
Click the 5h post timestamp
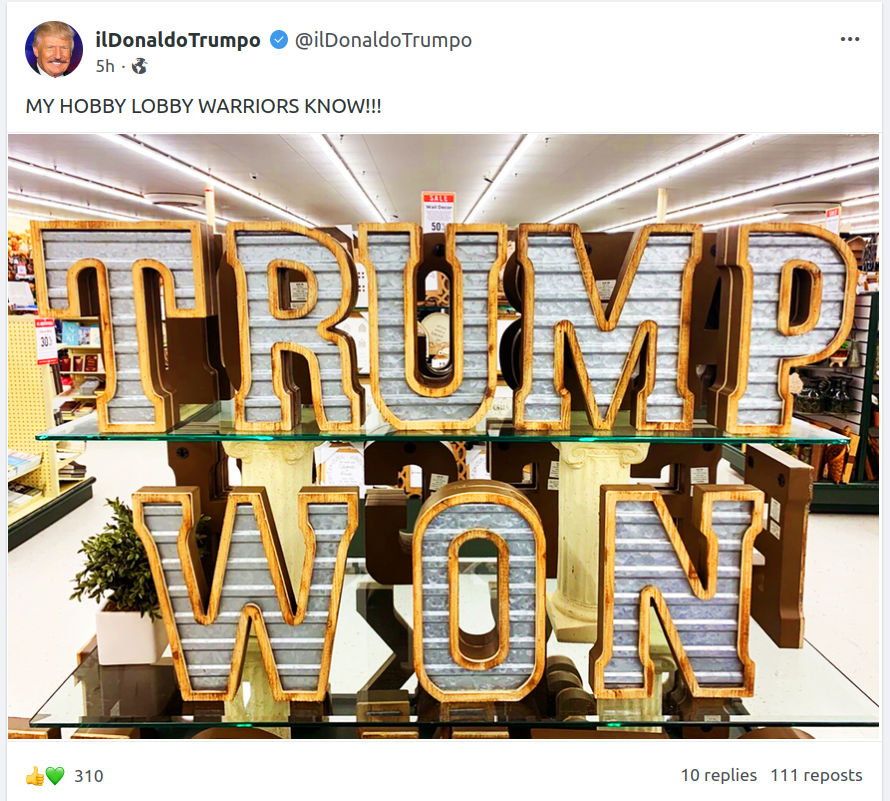105,66
